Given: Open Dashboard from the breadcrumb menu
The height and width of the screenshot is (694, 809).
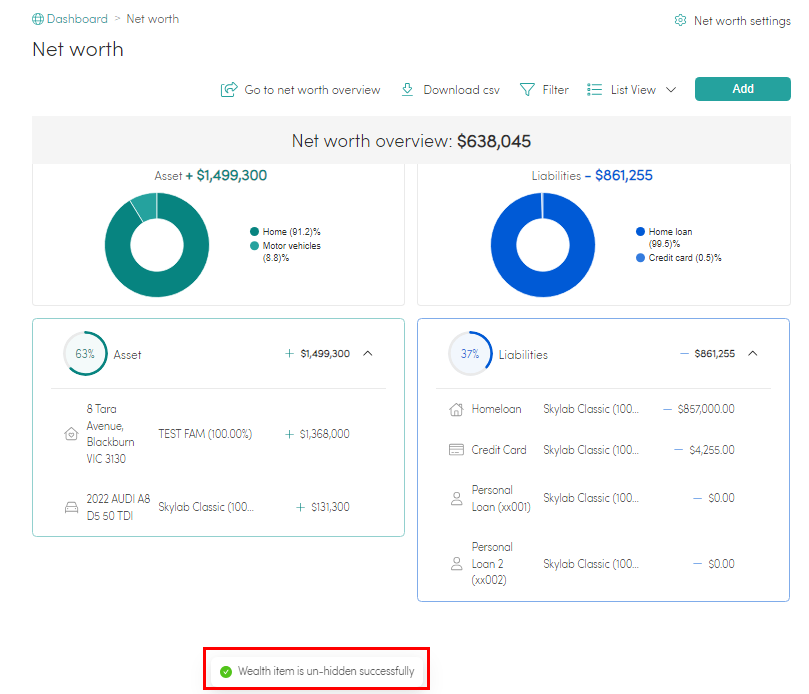Looking at the screenshot, I should (x=76, y=18).
